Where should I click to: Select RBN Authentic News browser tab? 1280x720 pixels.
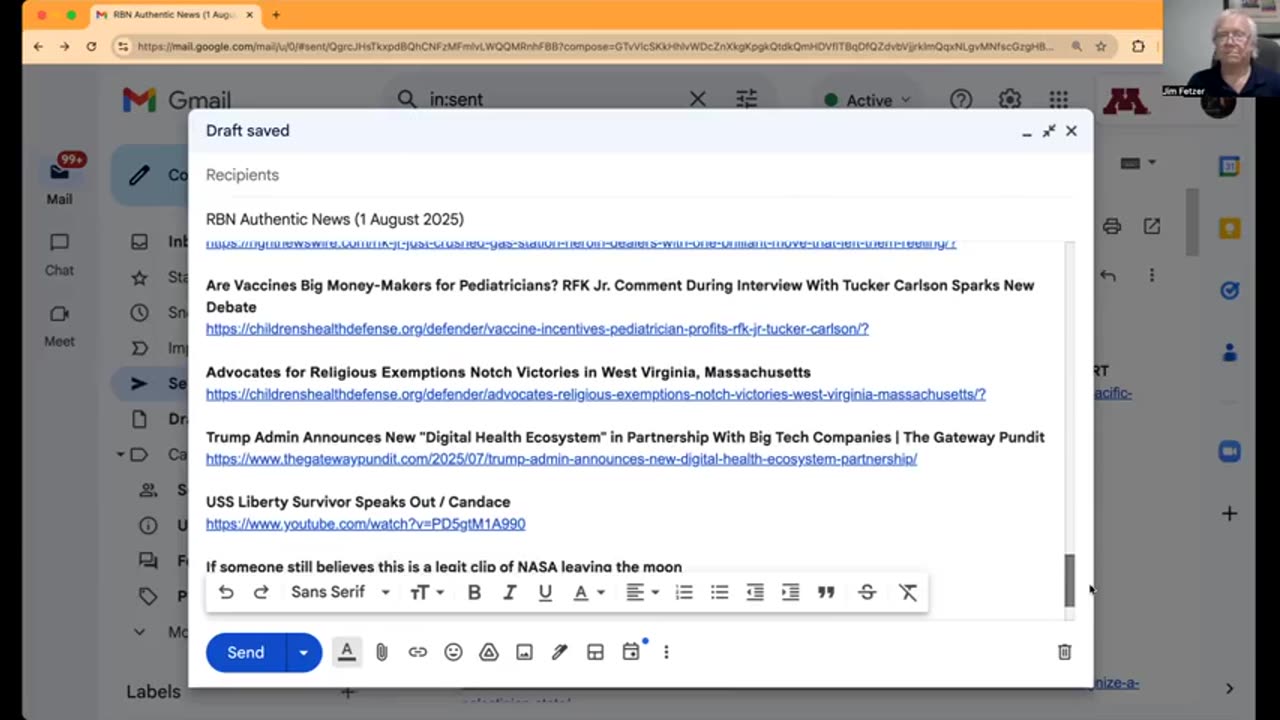tap(175, 15)
